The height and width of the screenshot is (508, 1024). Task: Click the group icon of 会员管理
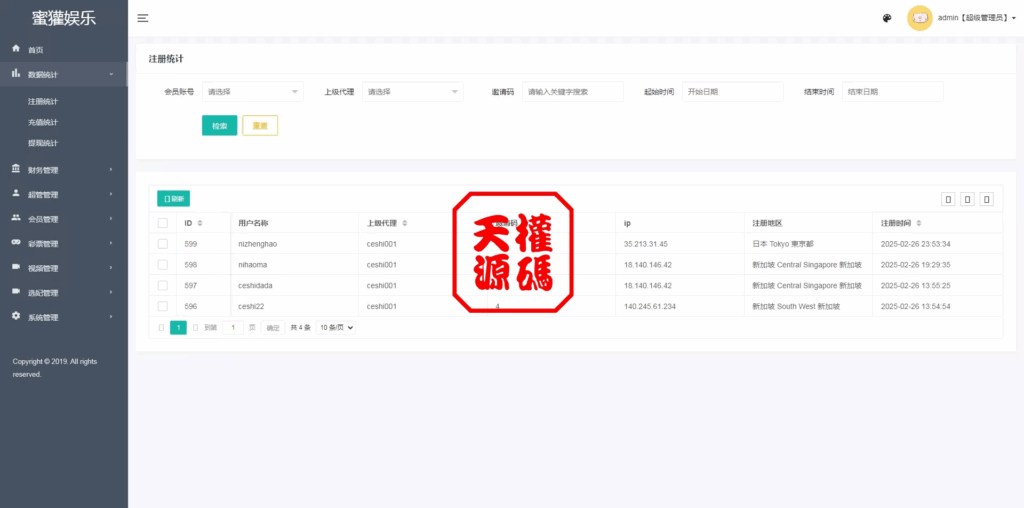(x=16, y=218)
